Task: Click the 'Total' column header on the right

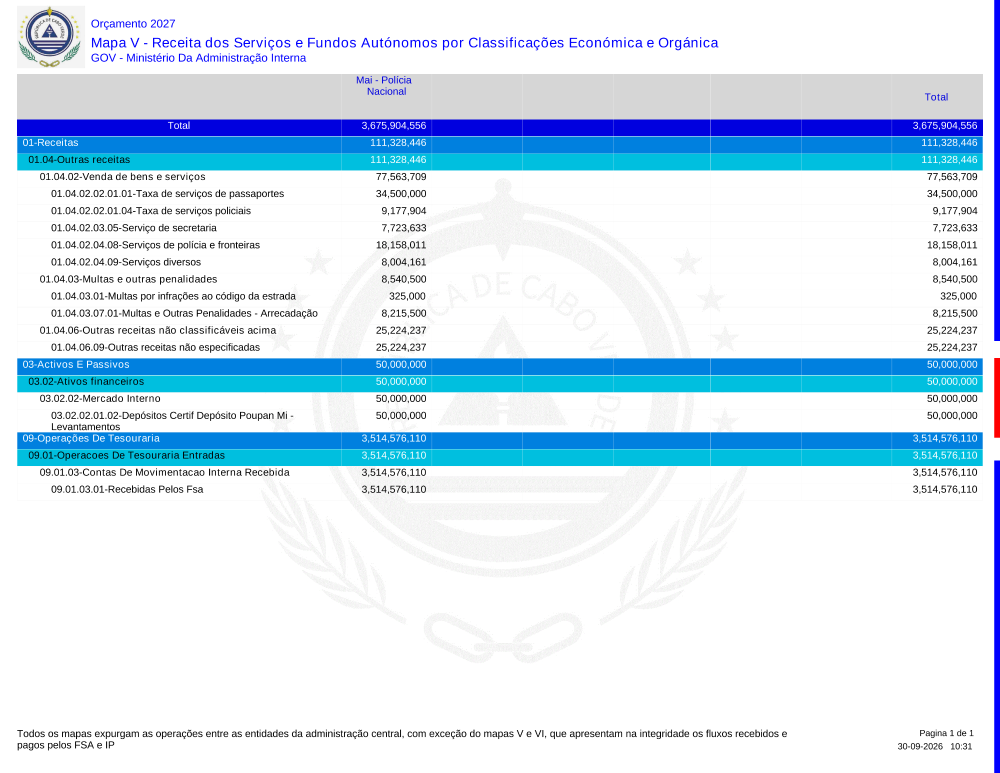Action: click(936, 97)
